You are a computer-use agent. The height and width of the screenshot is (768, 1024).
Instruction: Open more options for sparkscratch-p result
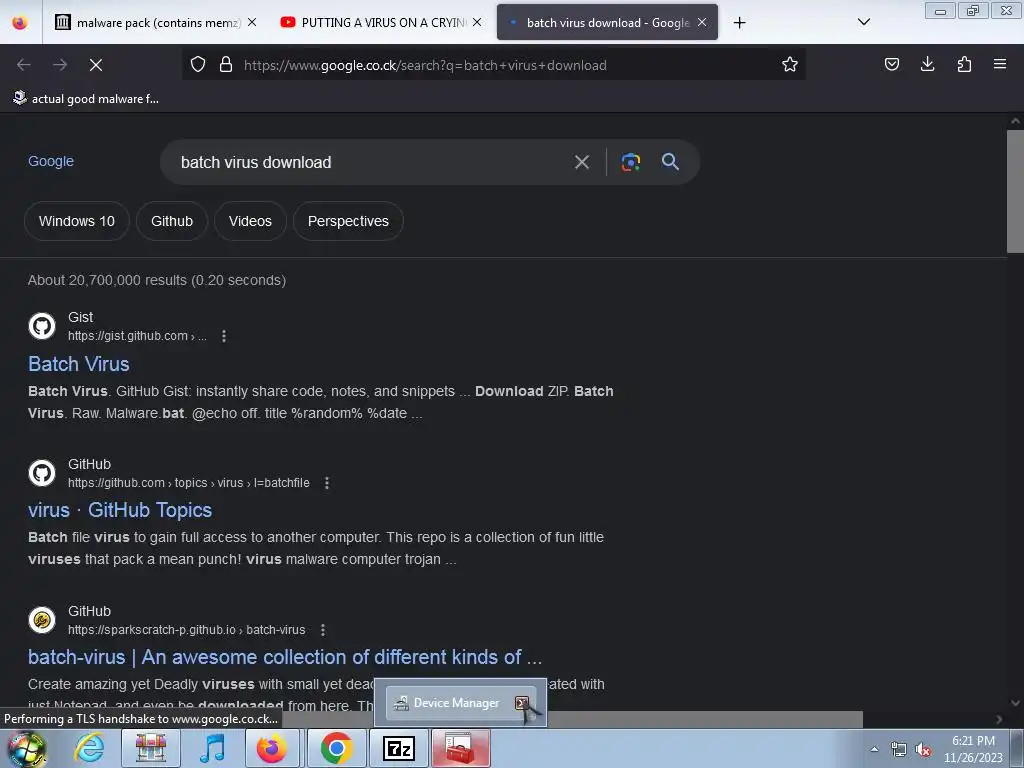click(x=323, y=630)
